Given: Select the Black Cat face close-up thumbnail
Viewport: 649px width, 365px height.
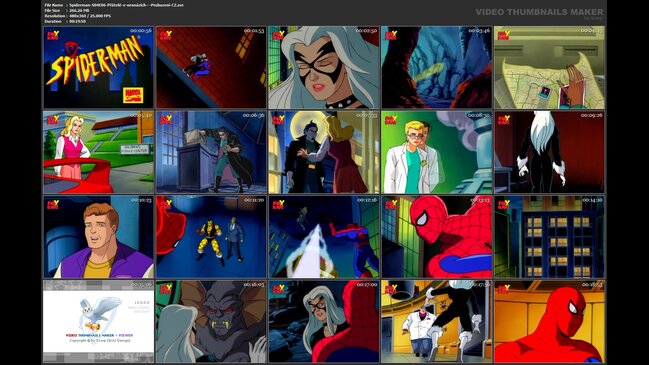Looking at the screenshot, I should pos(324,67).
